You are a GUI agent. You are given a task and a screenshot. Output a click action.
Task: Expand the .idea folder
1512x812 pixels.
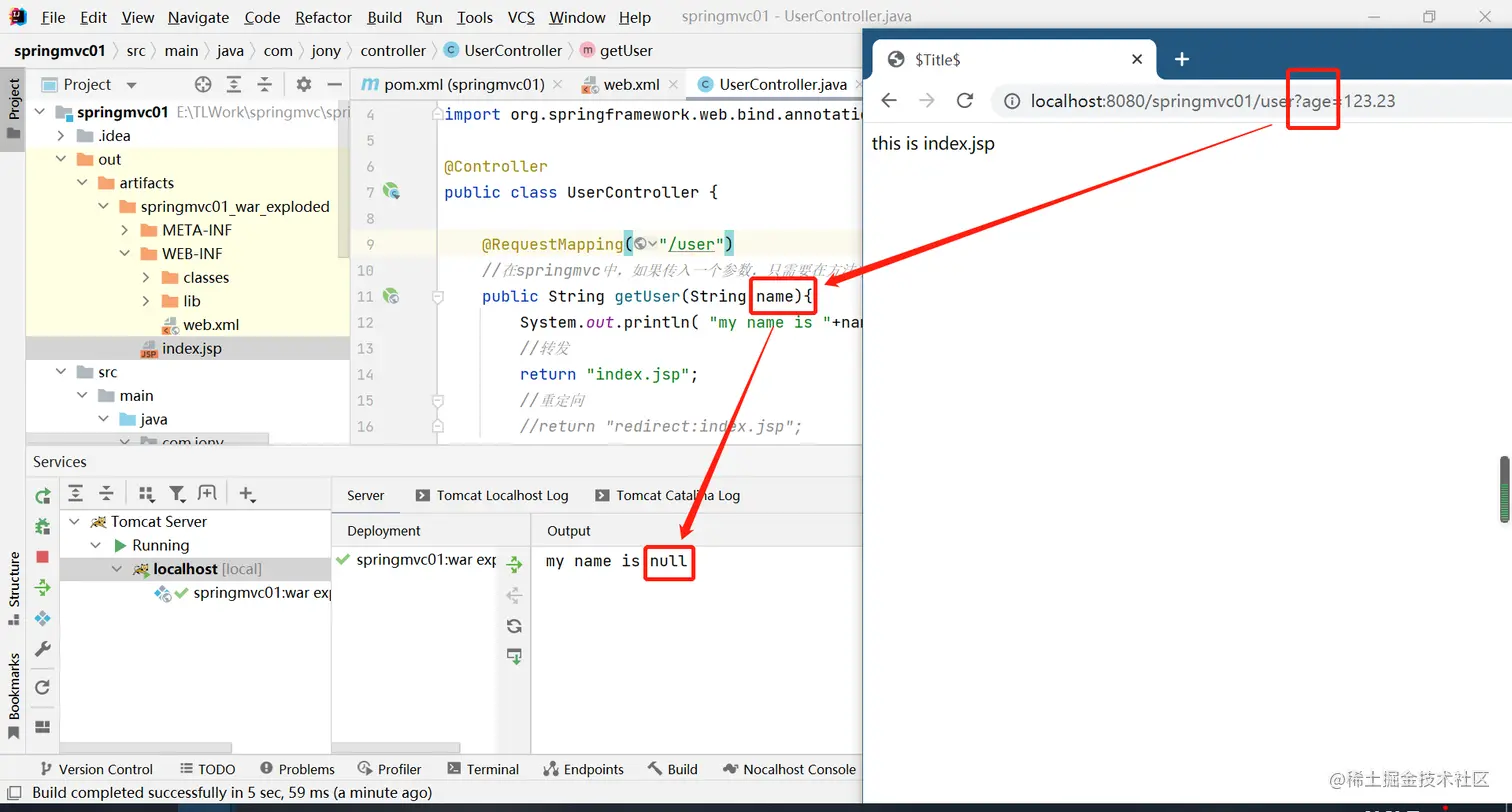(61, 136)
